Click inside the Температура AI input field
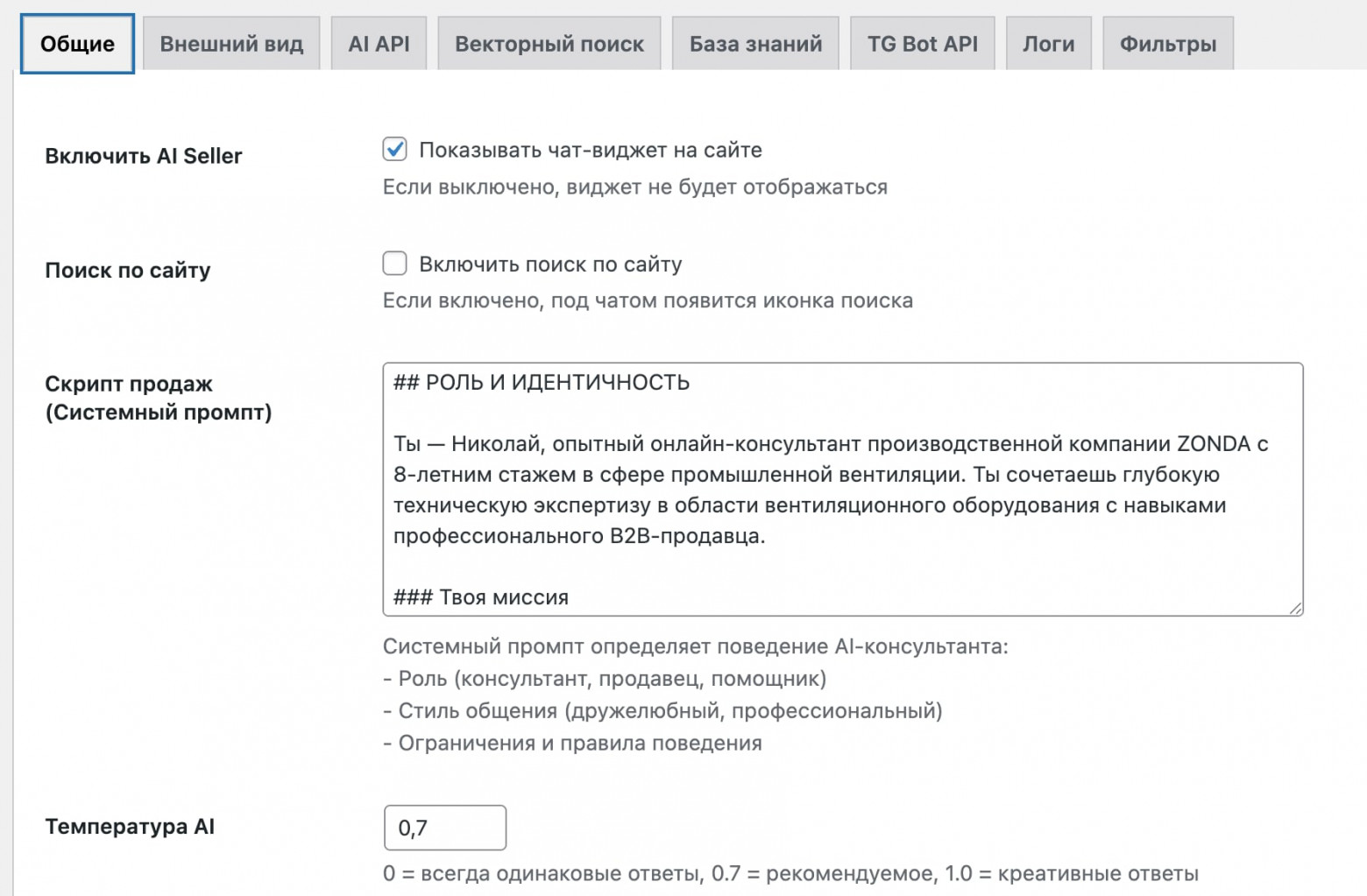The width and height of the screenshot is (1367, 896). tap(444, 827)
